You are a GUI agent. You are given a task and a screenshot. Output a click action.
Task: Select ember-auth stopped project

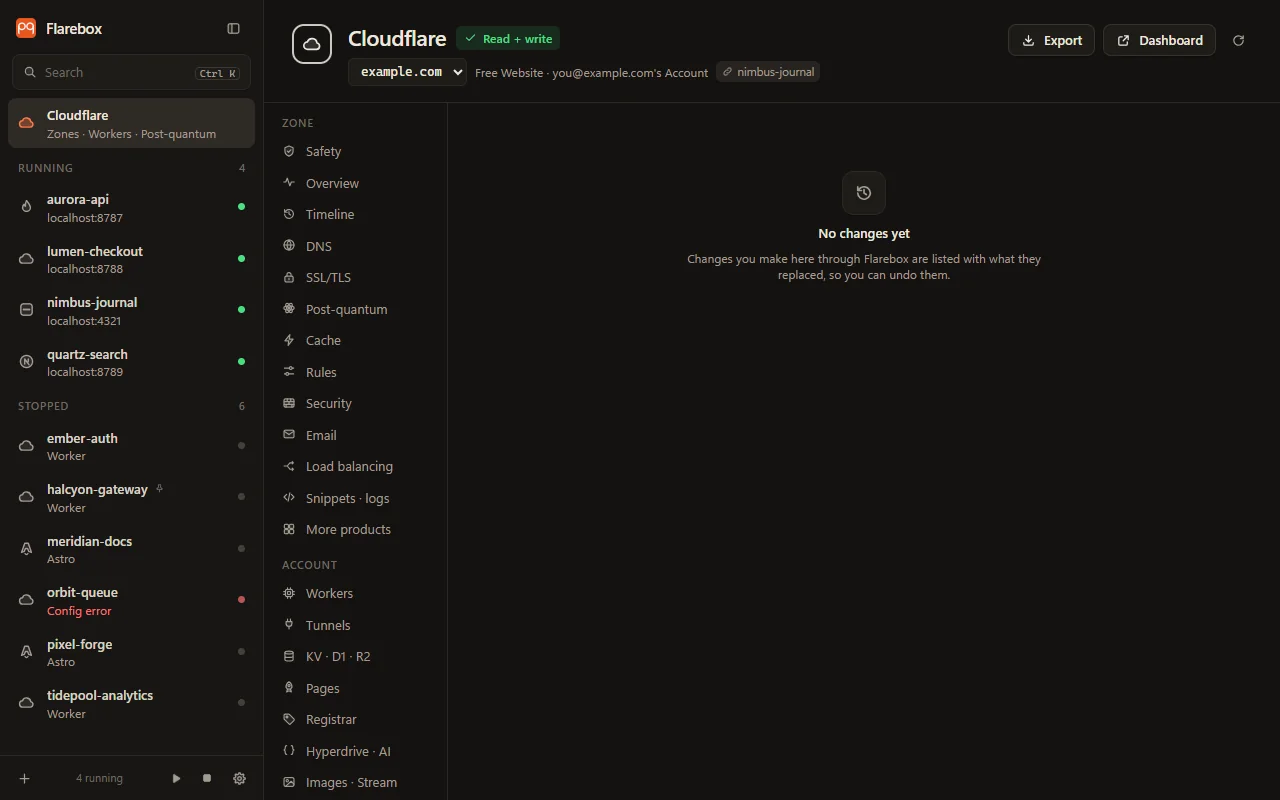click(x=131, y=446)
